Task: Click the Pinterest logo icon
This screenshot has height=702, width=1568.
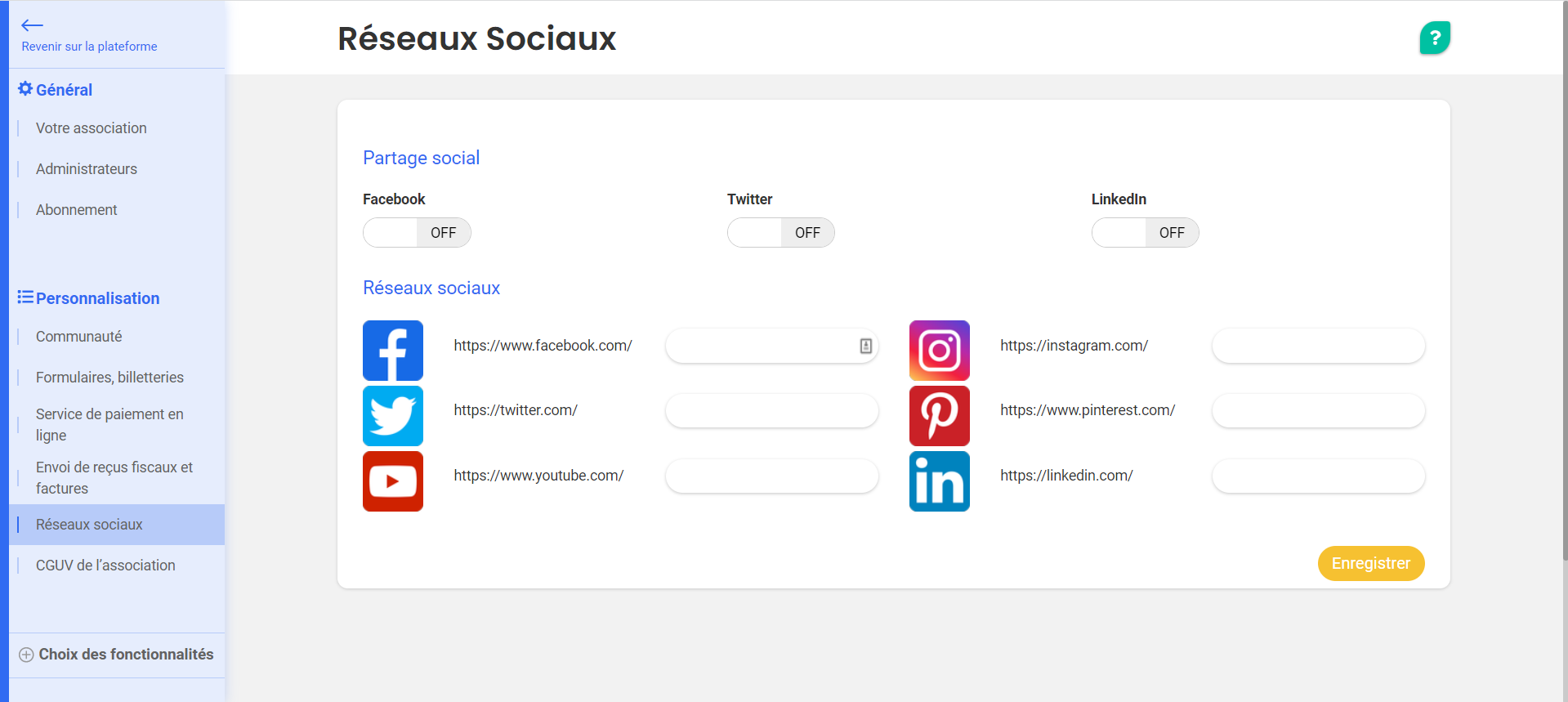Action: click(x=940, y=416)
